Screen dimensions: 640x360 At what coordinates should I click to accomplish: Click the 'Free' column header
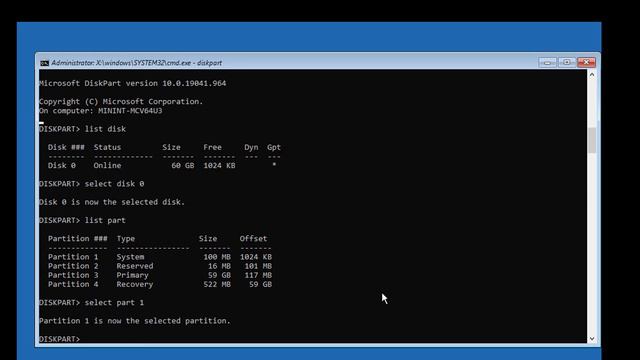213,147
